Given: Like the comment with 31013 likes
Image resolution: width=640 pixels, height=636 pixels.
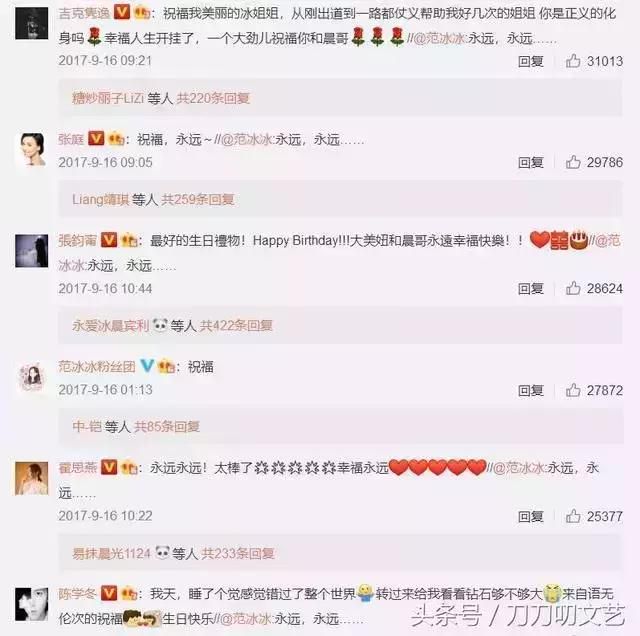Looking at the screenshot, I should 573,61.
